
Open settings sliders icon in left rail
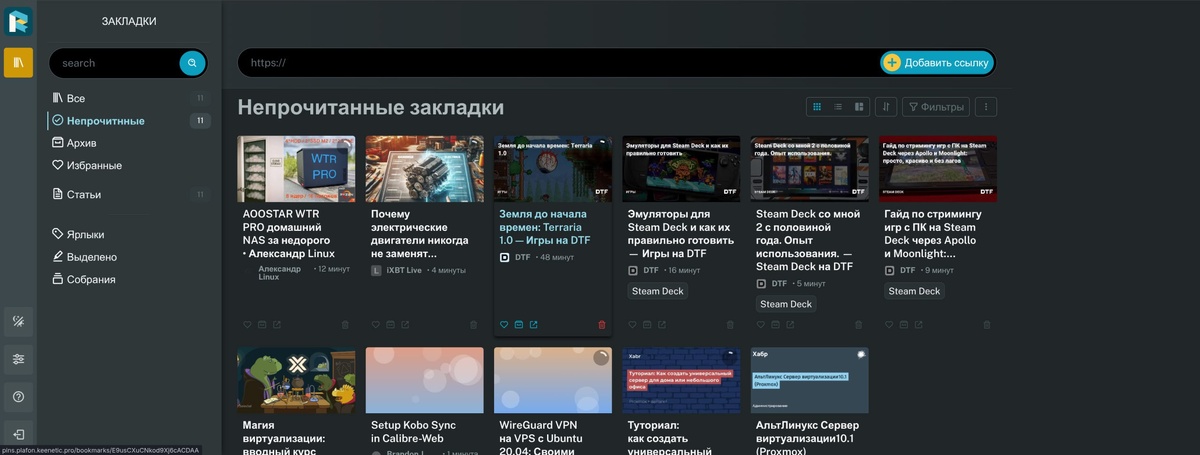(18, 359)
